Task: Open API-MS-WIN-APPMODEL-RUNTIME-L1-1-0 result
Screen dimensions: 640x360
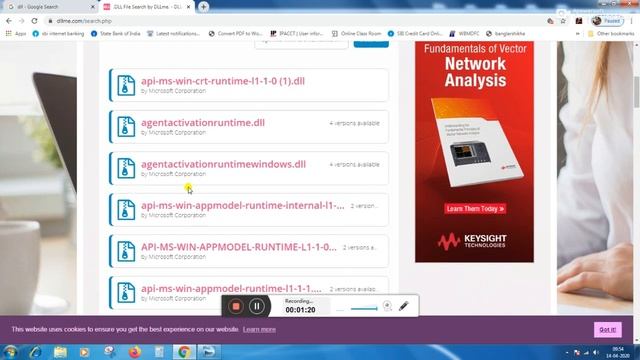Action: [x=239, y=247]
